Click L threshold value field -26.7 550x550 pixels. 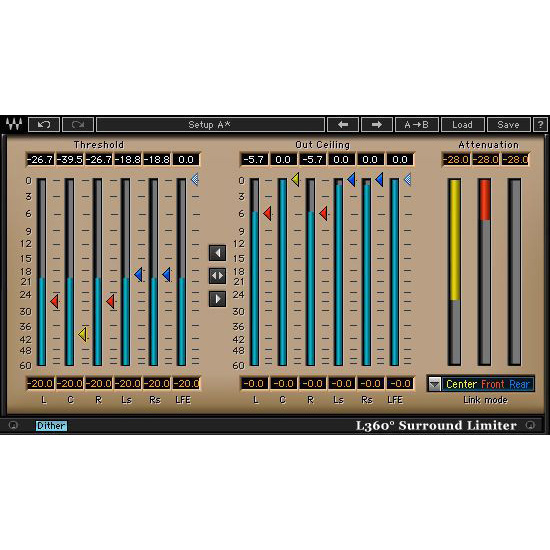pyautogui.click(x=40, y=160)
